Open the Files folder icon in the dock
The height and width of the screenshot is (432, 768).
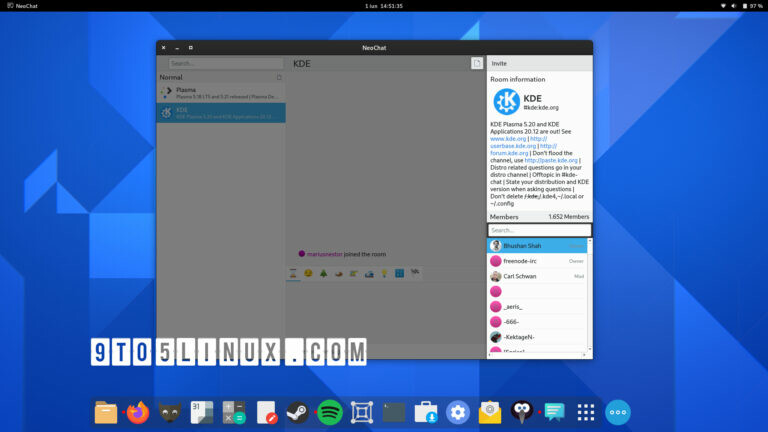[x=106, y=412]
